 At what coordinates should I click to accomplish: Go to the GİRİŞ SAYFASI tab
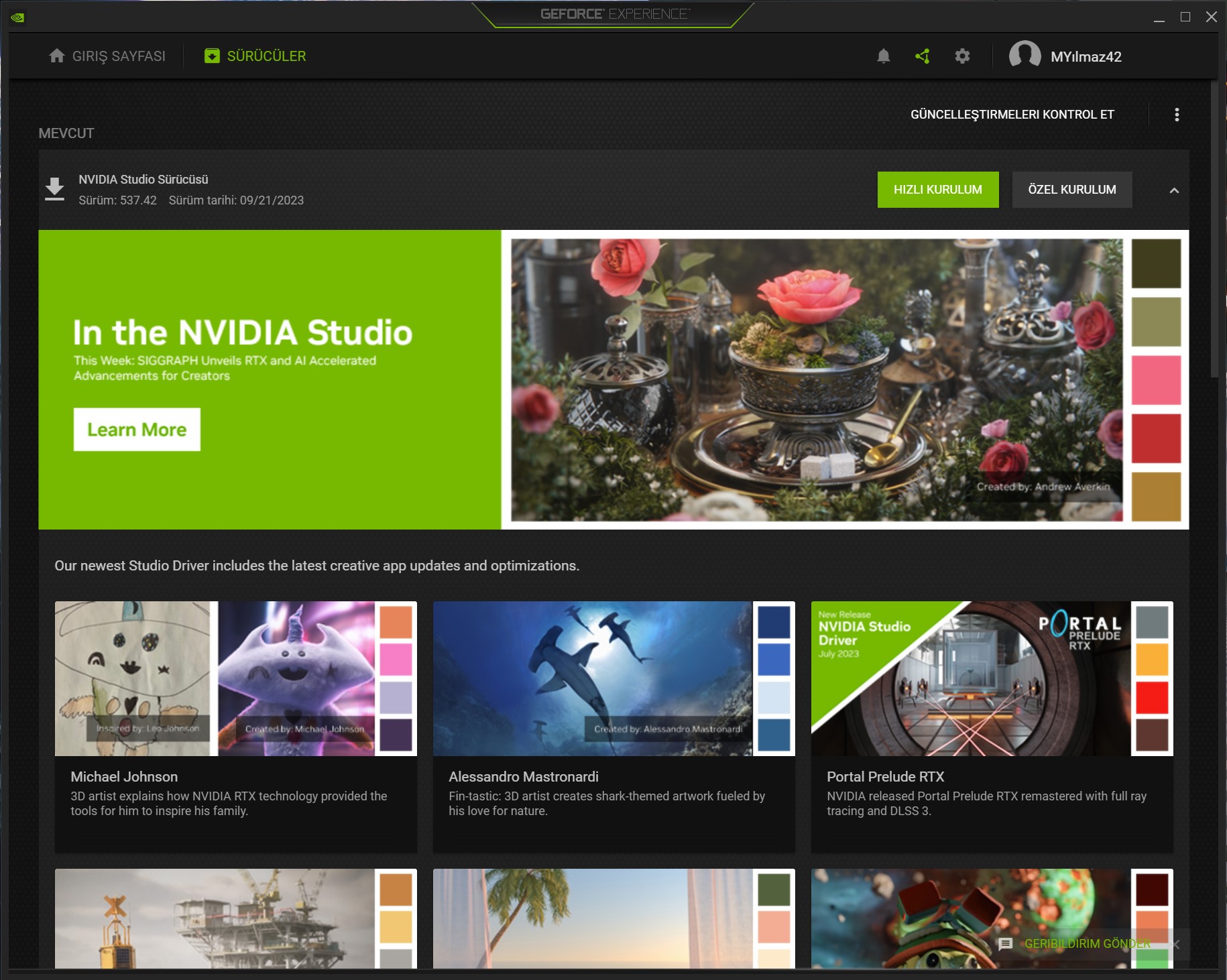click(x=107, y=56)
